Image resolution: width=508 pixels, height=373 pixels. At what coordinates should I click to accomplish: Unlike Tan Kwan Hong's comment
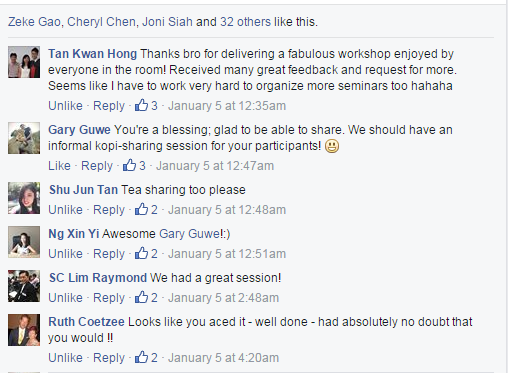click(x=65, y=106)
